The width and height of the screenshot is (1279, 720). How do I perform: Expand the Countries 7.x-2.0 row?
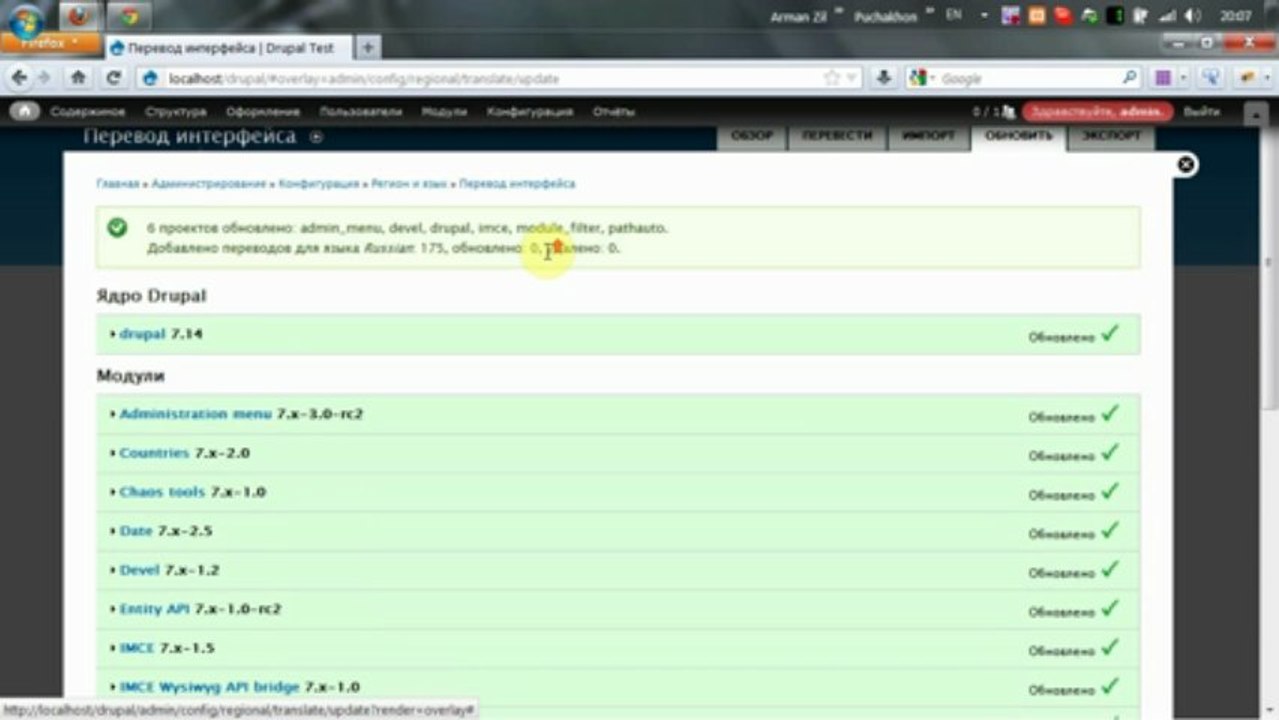(618, 453)
